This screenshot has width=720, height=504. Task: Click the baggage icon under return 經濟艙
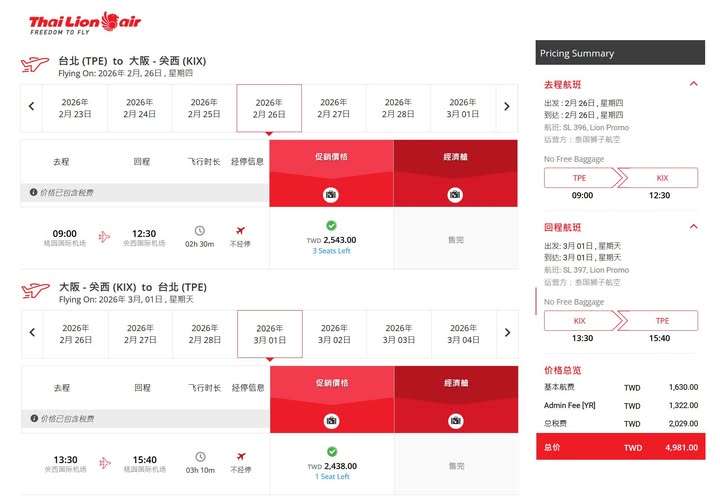(455, 420)
